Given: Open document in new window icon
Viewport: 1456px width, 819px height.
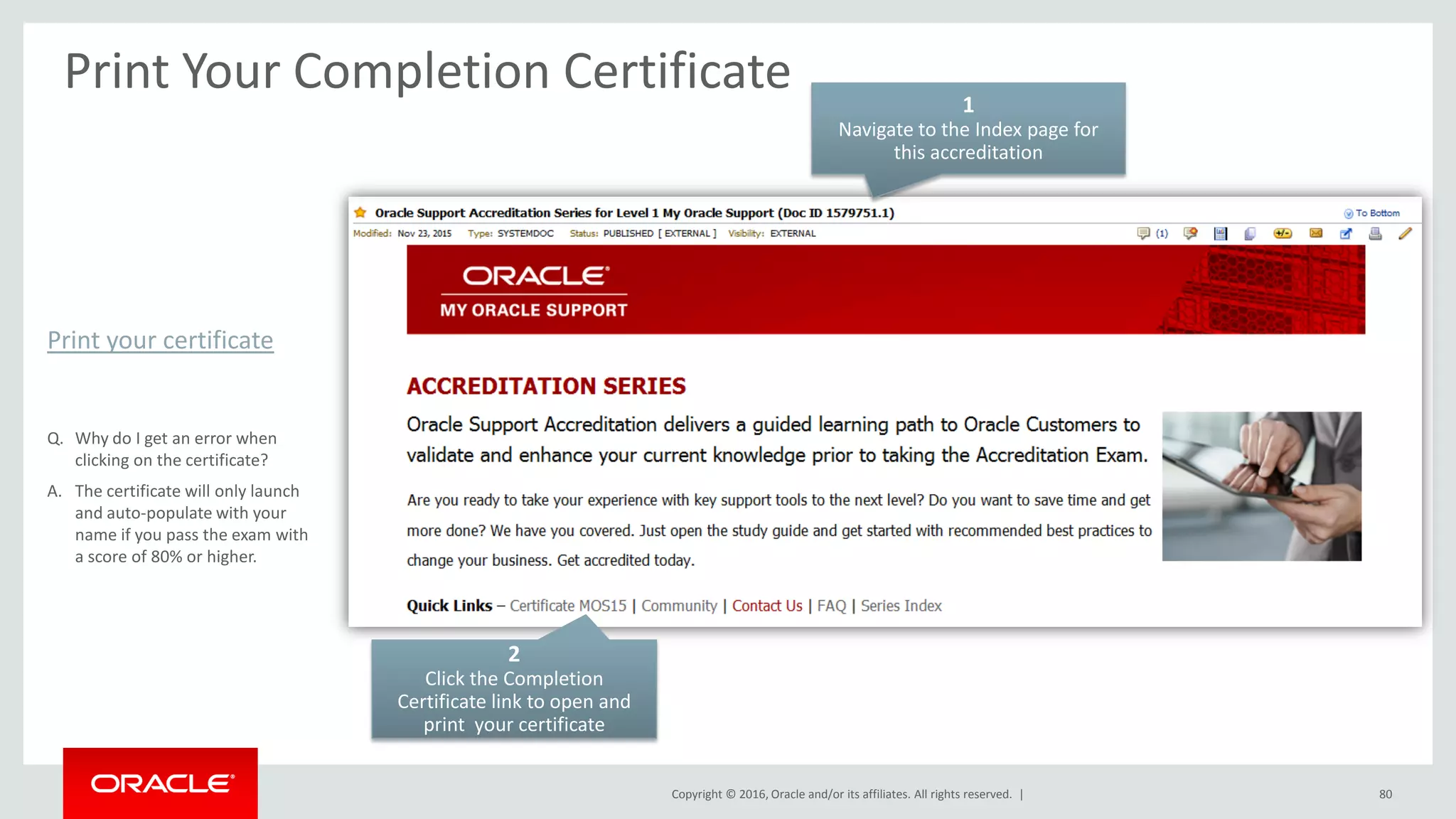Looking at the screenshot, I should pyautogui.click(x=1346, y=233).
